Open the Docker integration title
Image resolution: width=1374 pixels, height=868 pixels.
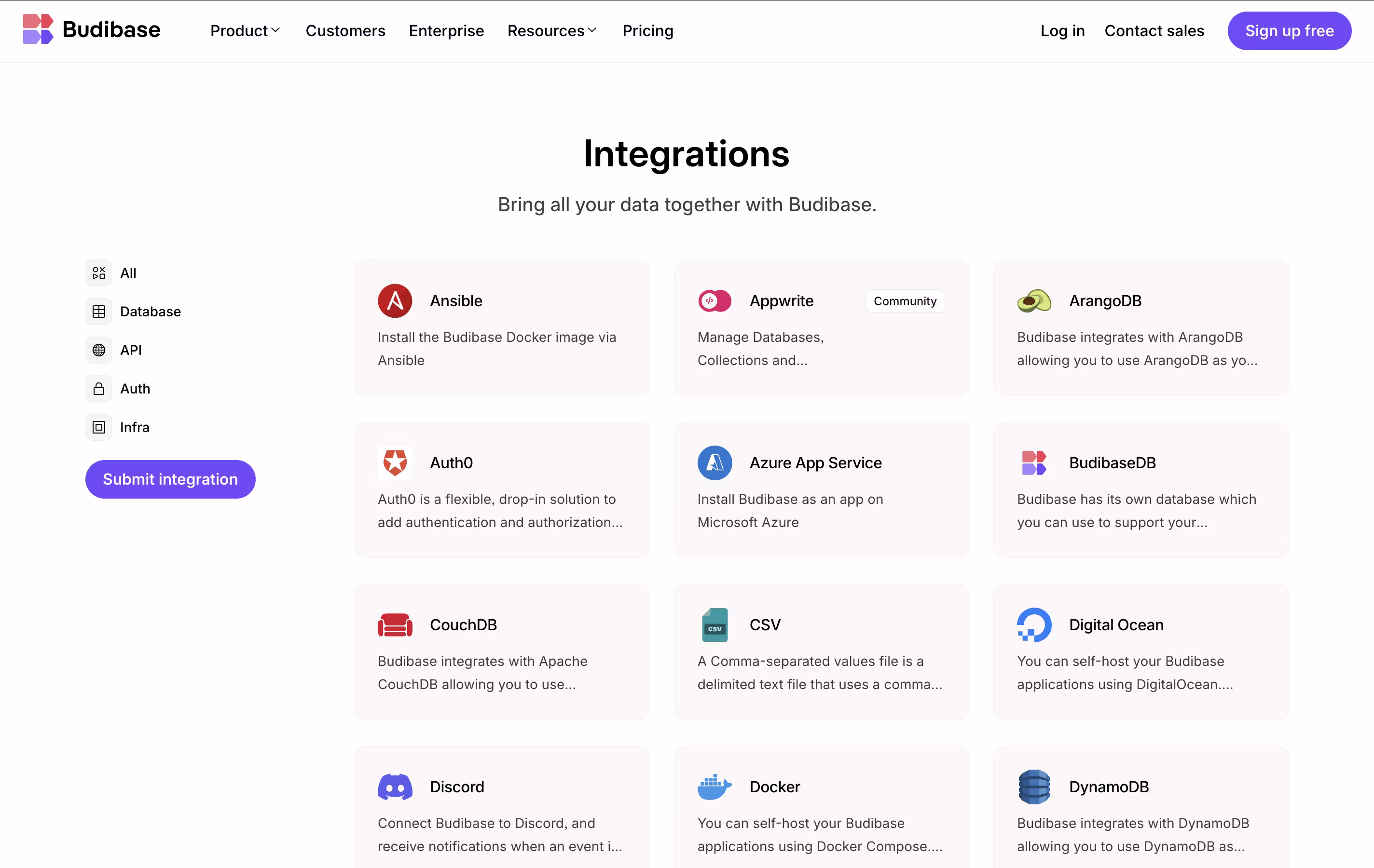pyautogui.click(x=774, y=787)
